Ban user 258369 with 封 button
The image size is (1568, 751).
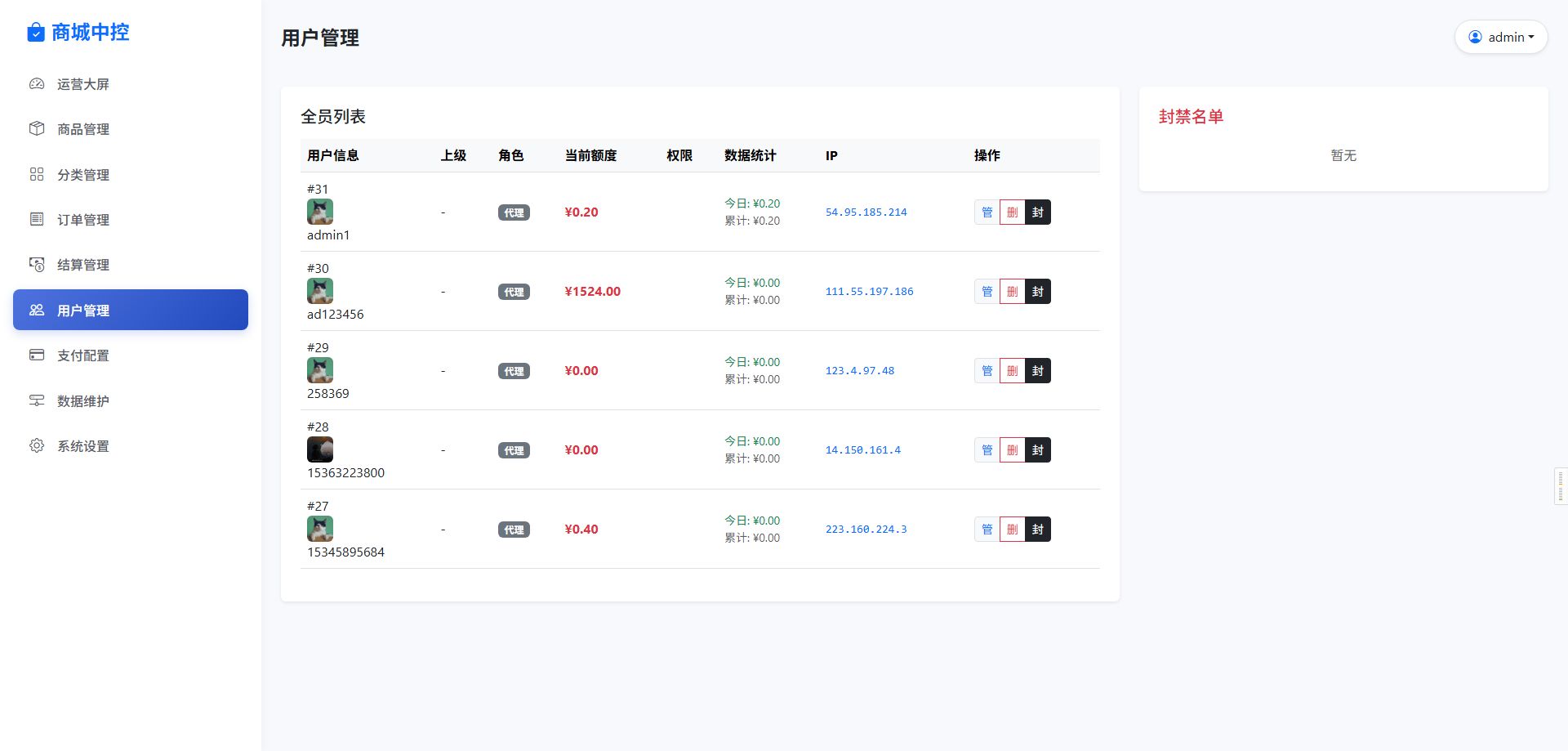pyautogui.click(x=1038, y=371)
